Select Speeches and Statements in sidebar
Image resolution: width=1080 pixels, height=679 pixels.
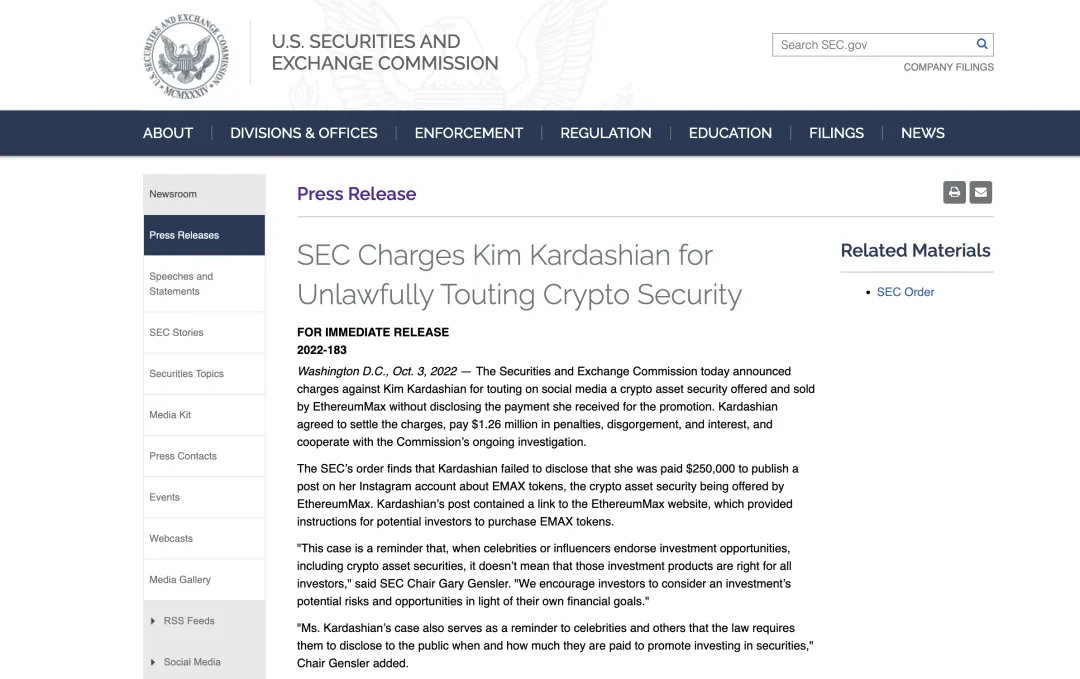point(181,284)
